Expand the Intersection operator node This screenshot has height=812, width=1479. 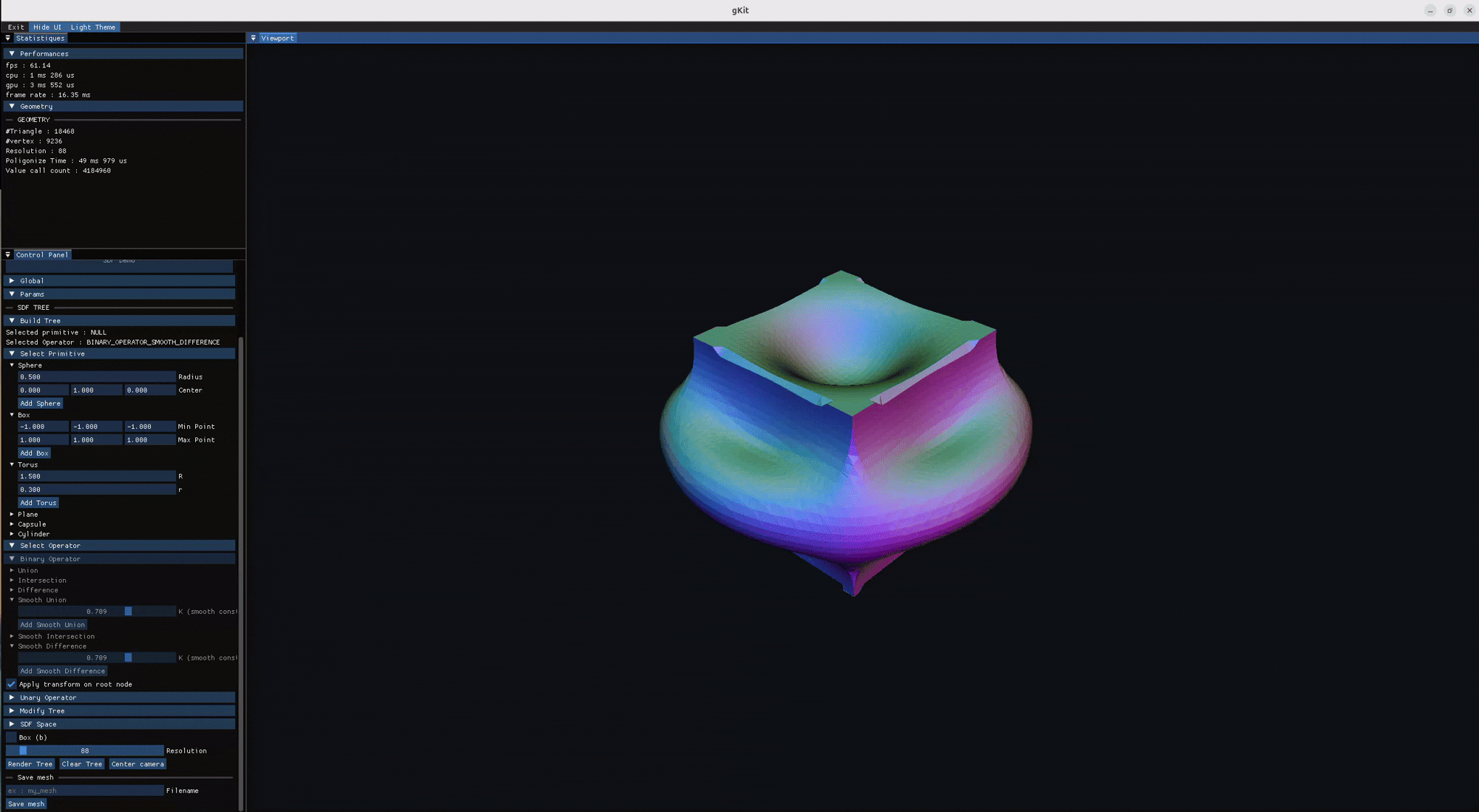click(x=12, y=581)
